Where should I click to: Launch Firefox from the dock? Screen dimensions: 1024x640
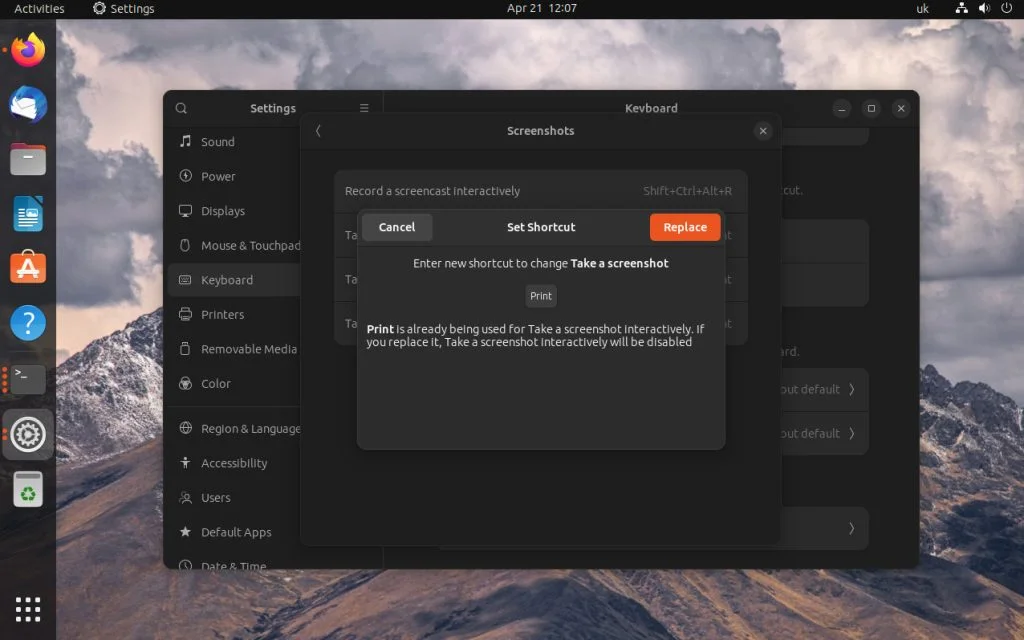click(x=27, y=50)
